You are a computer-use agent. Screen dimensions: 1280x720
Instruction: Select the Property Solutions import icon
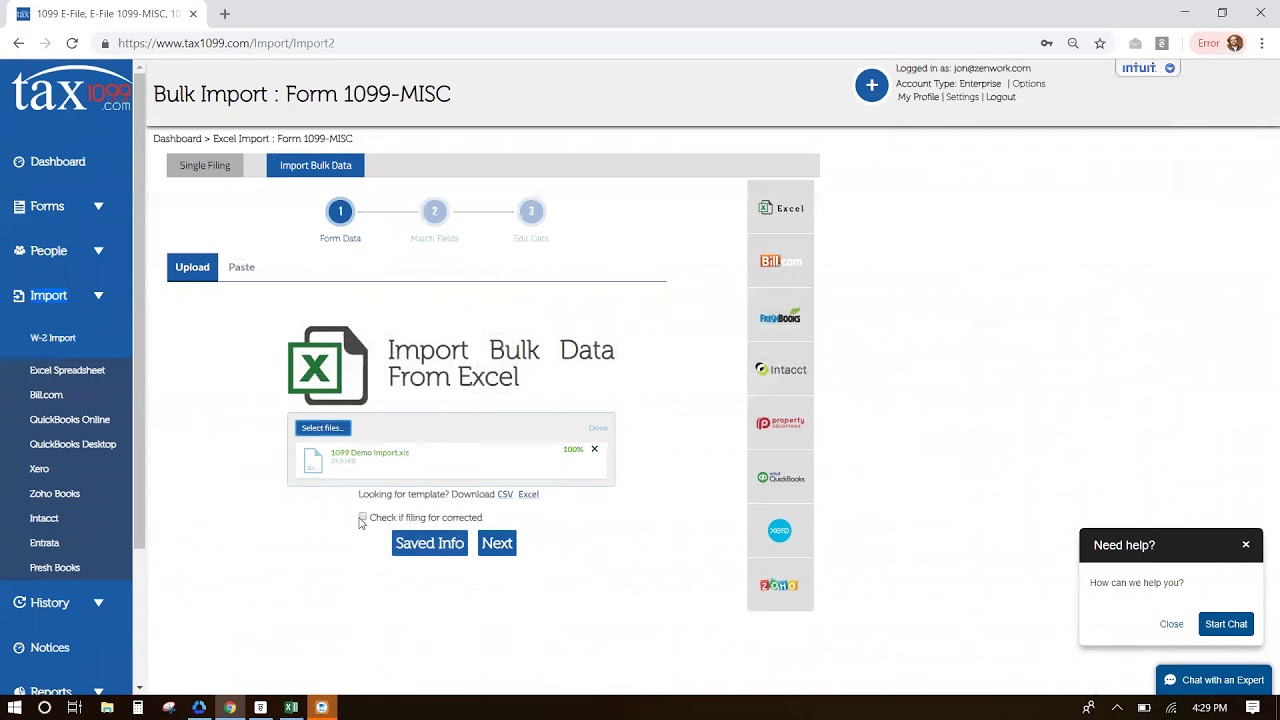780,423
